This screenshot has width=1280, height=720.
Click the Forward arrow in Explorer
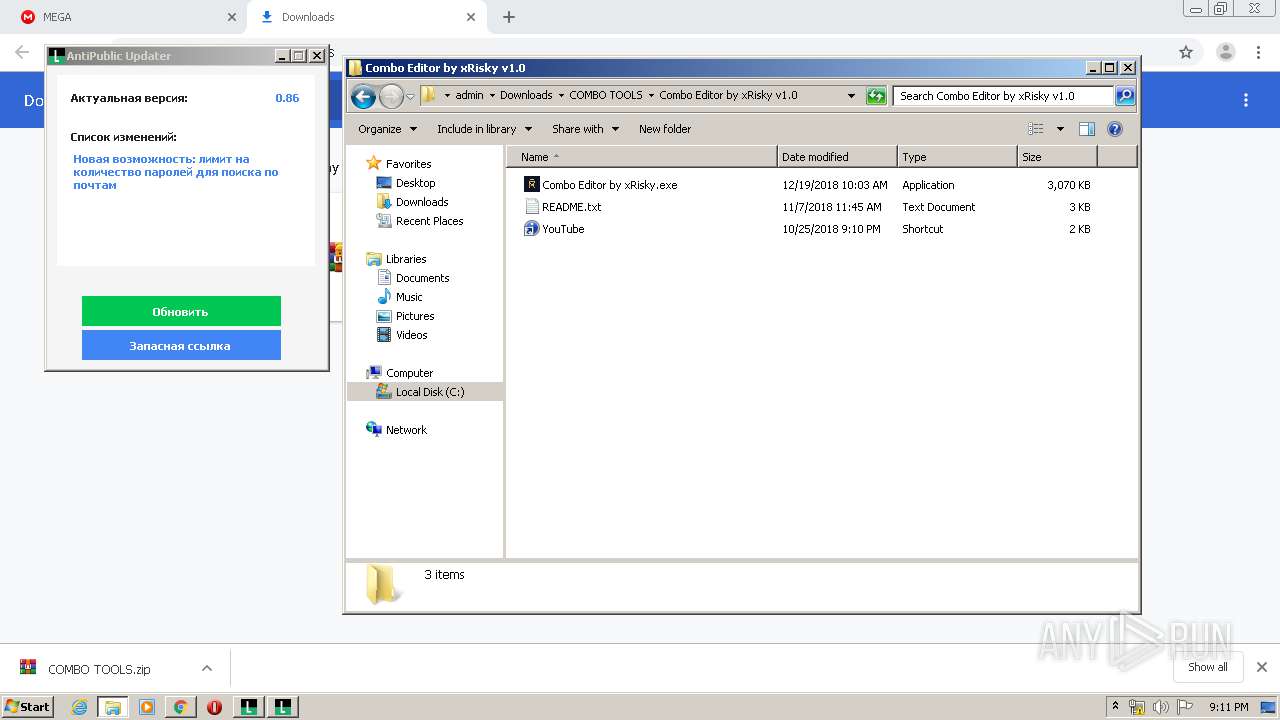391,96
